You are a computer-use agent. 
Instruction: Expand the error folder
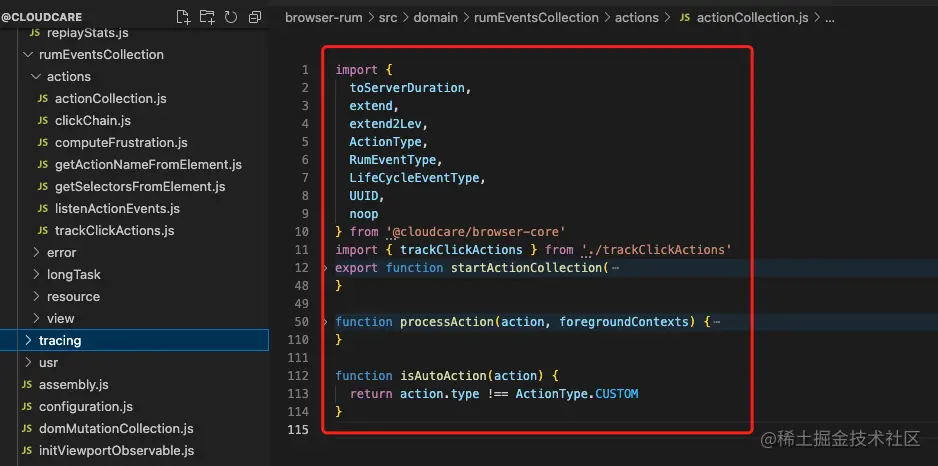coord(36,252)
